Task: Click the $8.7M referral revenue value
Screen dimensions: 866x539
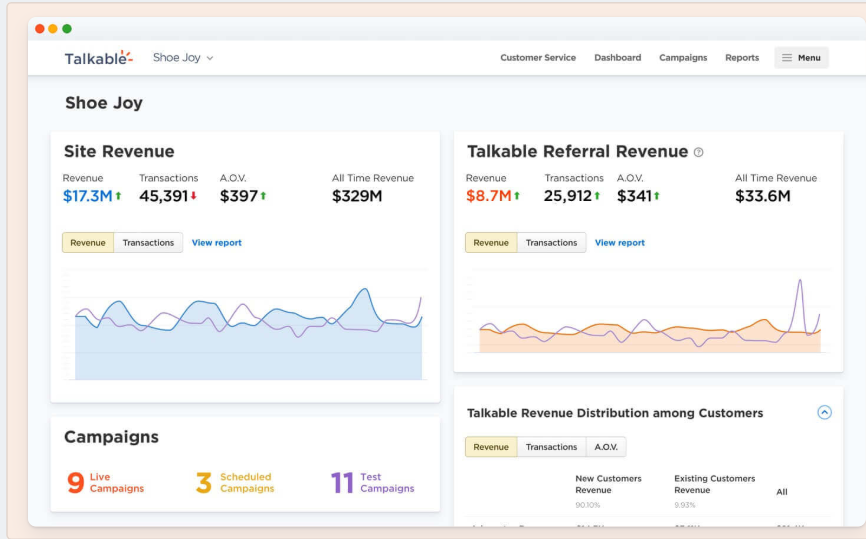Action: [x=488, y=196]
